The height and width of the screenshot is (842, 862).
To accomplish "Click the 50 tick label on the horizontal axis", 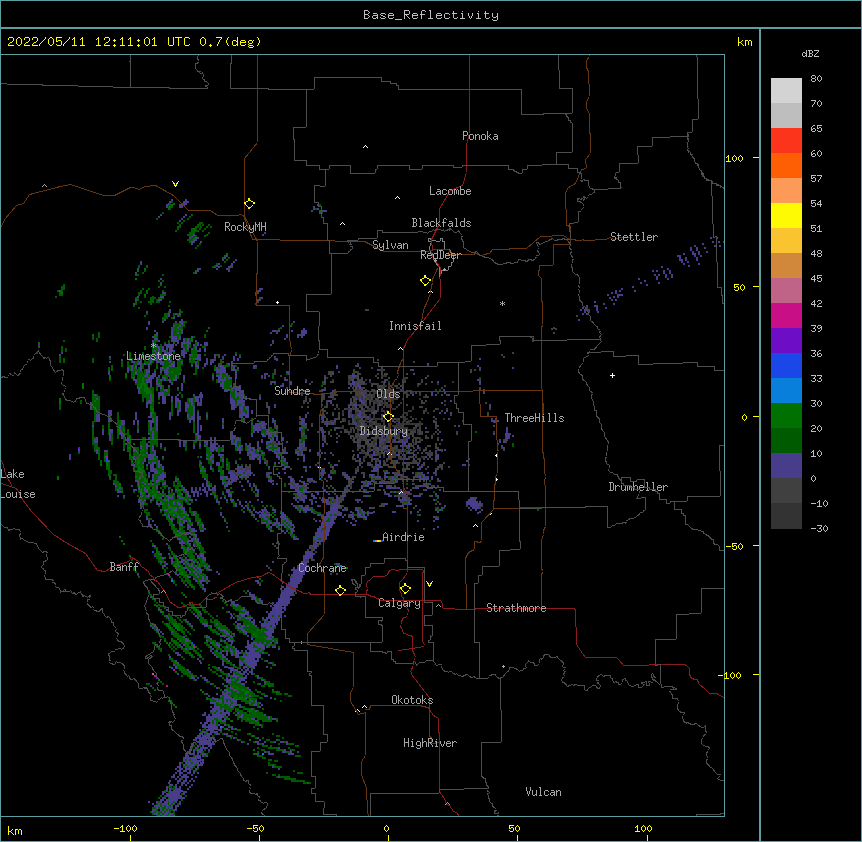I will (x=514, y=828).
